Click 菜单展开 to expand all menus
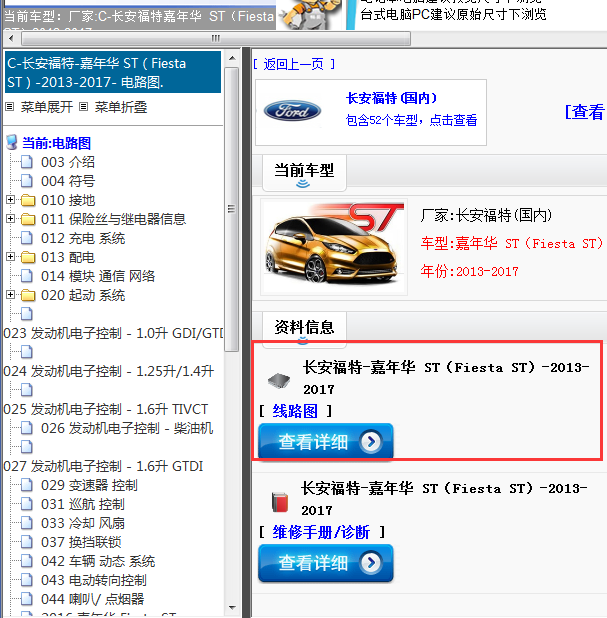This screenshot has width=607, height=618. (47, 107)
